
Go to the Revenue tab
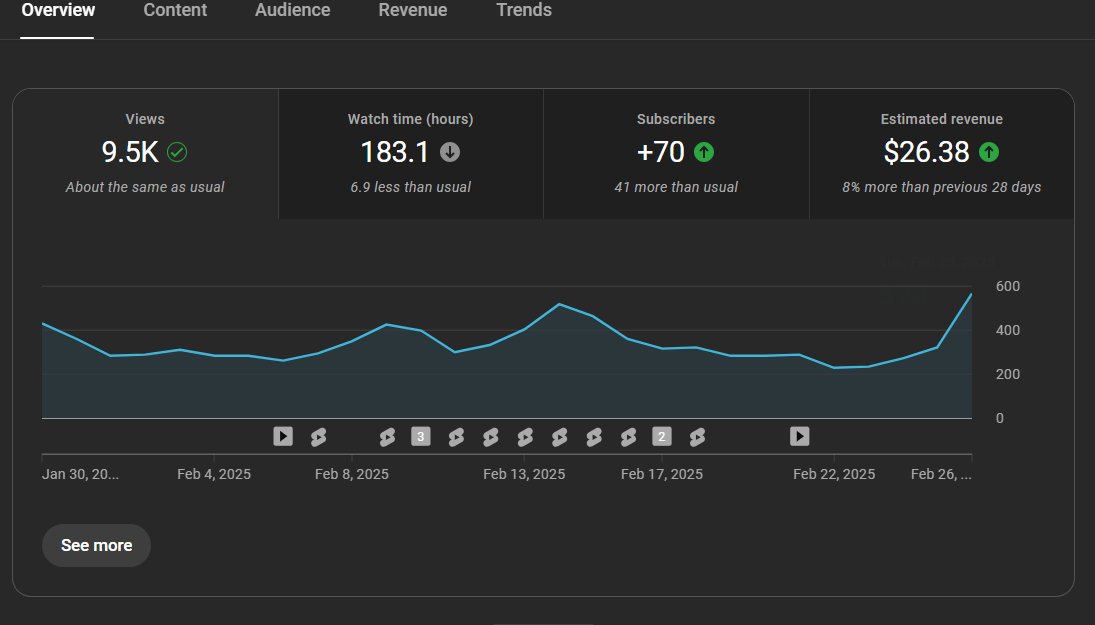click(413, 10)
